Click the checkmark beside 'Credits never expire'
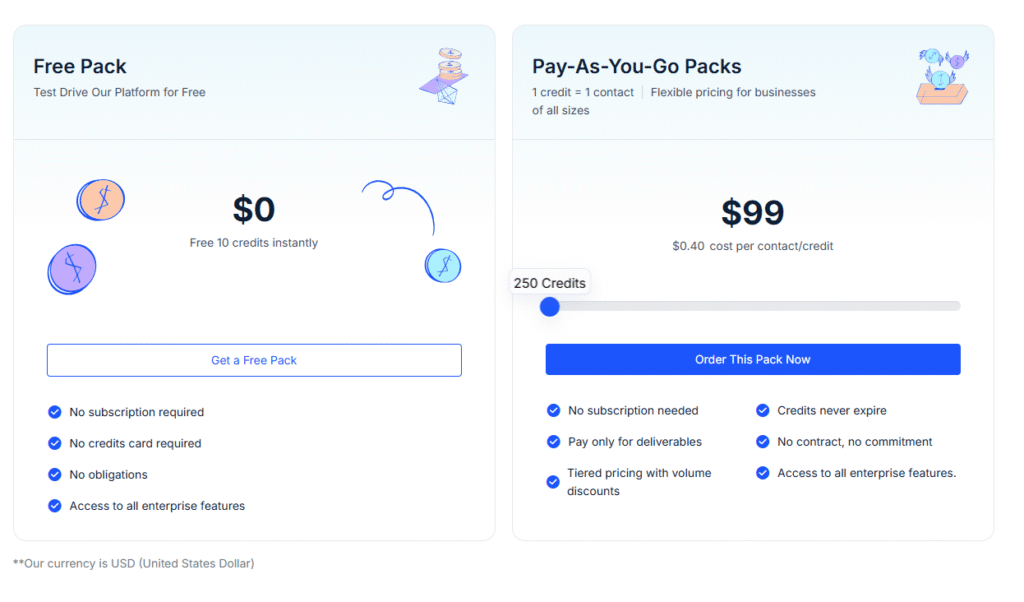 [763, 410]
